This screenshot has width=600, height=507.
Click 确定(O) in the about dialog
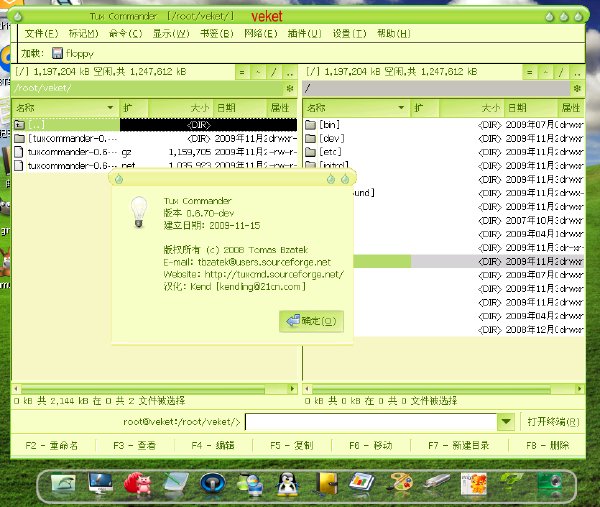pos(311,321)
